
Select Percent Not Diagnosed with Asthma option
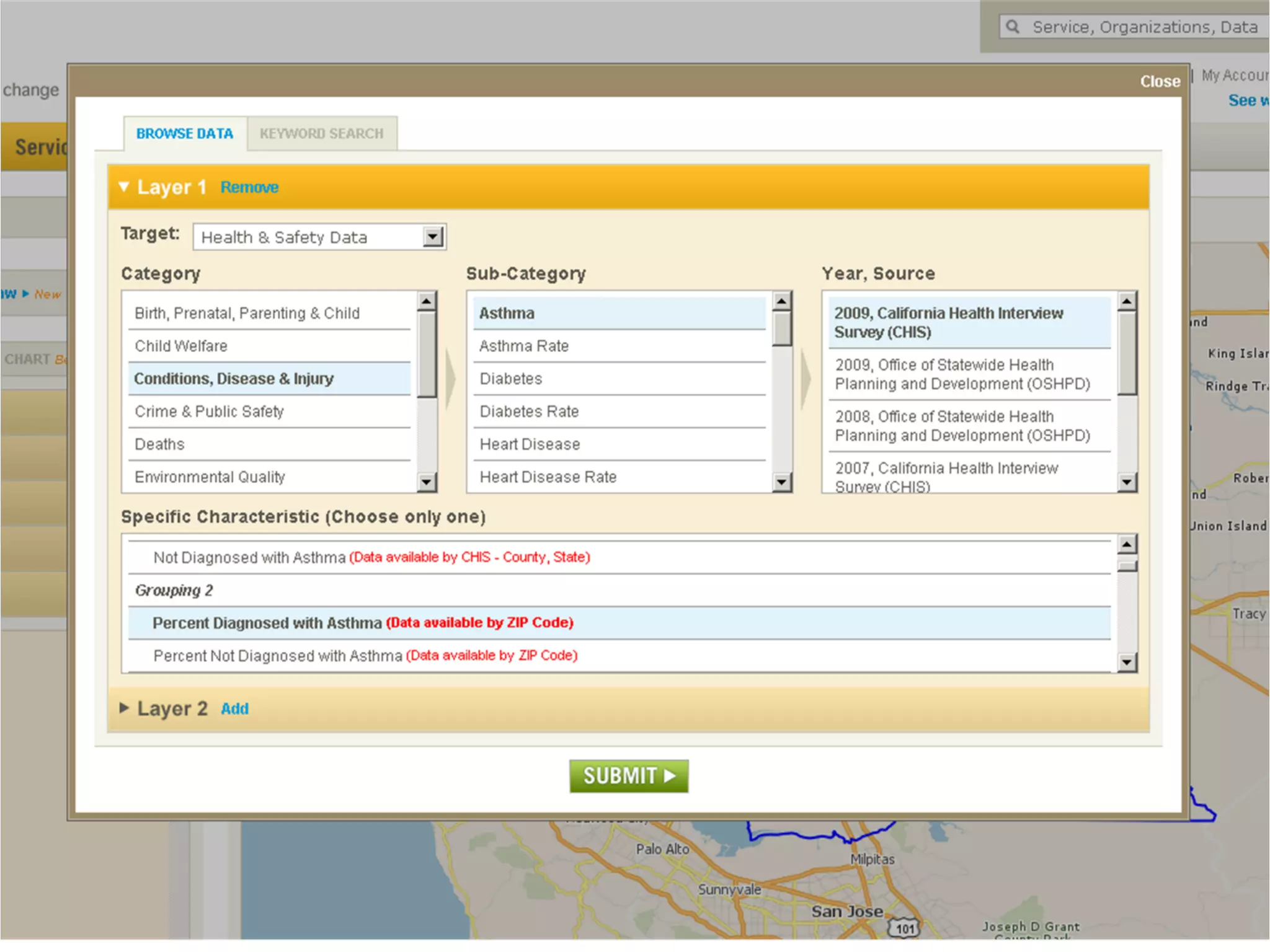278,656
